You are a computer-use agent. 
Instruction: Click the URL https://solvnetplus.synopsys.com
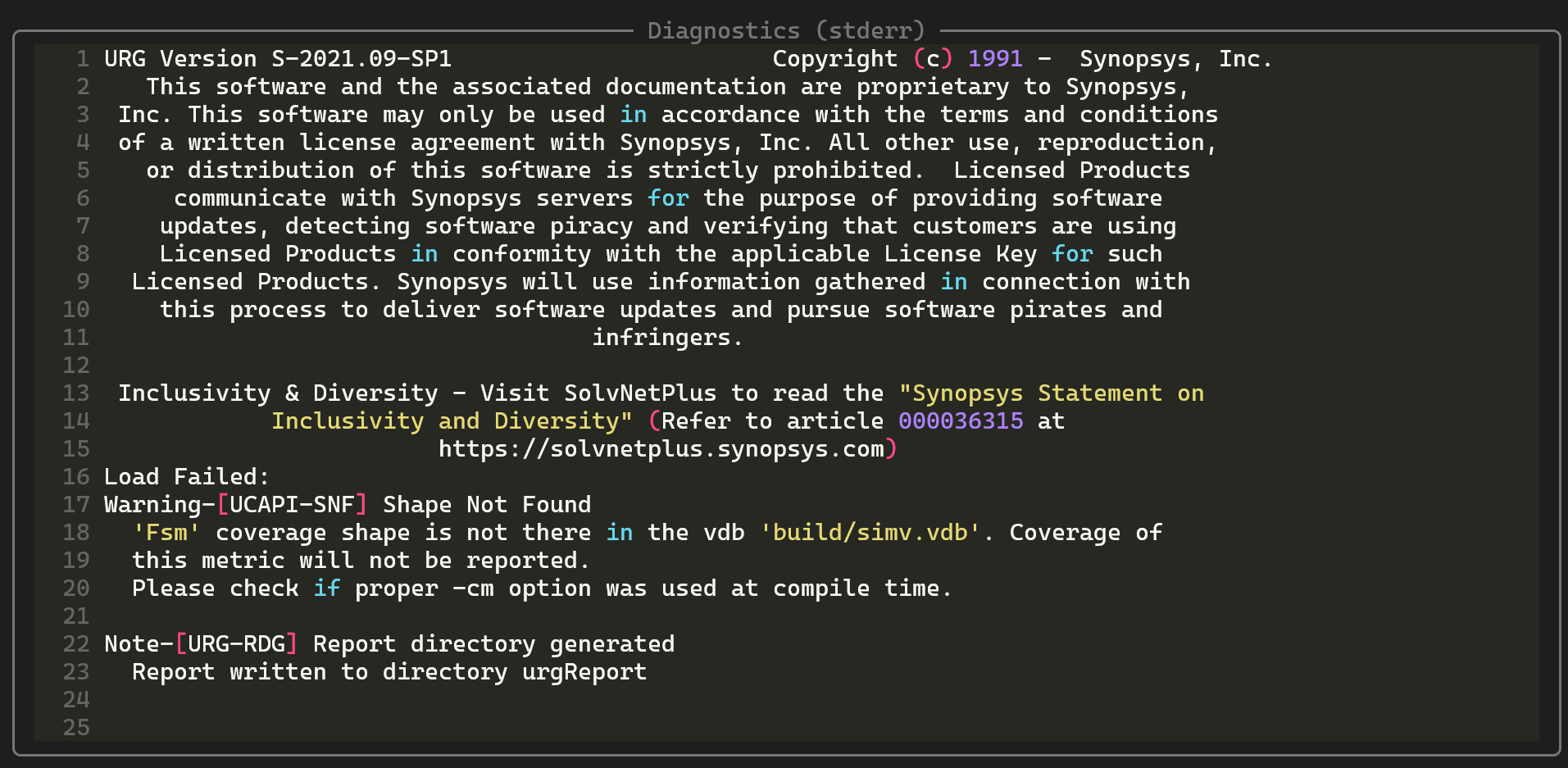coord(661,449)
